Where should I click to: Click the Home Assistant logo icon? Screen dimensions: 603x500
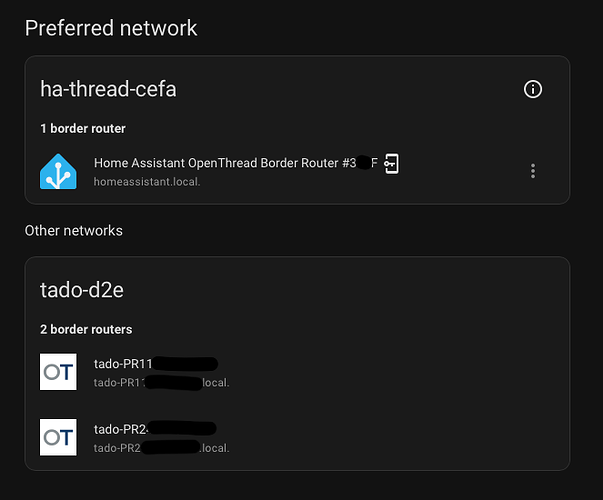point(58,171)
